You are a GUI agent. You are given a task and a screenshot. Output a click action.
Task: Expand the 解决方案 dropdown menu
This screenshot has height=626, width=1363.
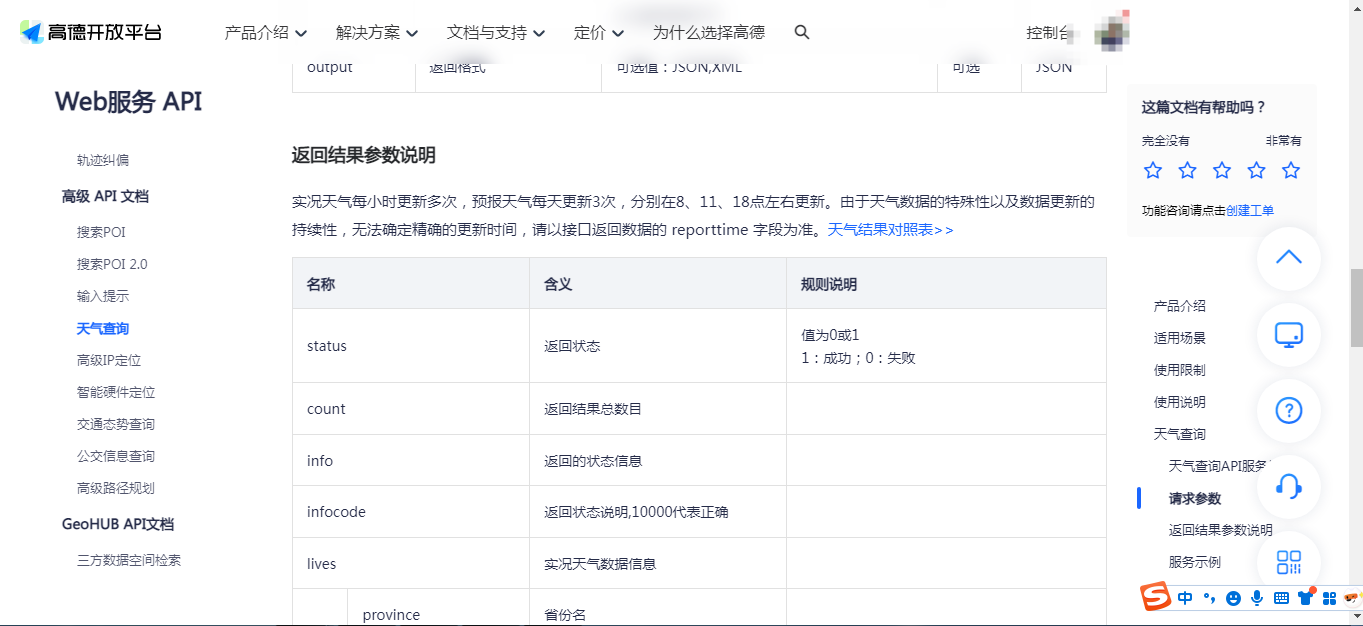(x=377, y=32)
